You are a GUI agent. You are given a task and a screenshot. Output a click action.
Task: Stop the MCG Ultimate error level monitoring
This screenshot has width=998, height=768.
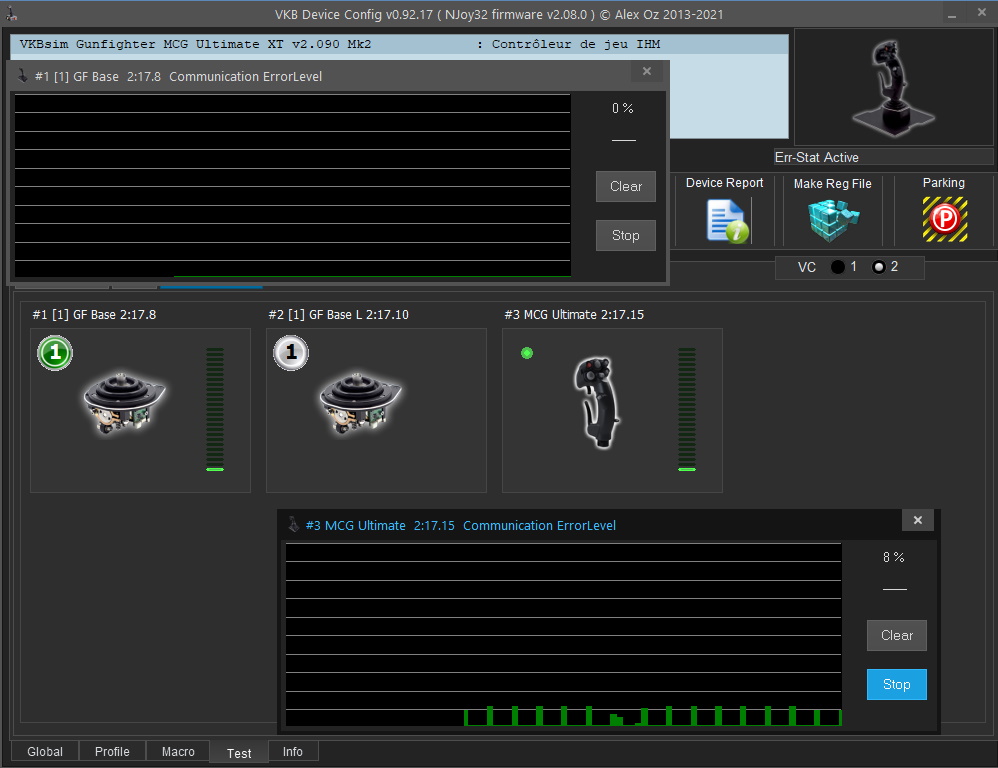click(897, 685)
